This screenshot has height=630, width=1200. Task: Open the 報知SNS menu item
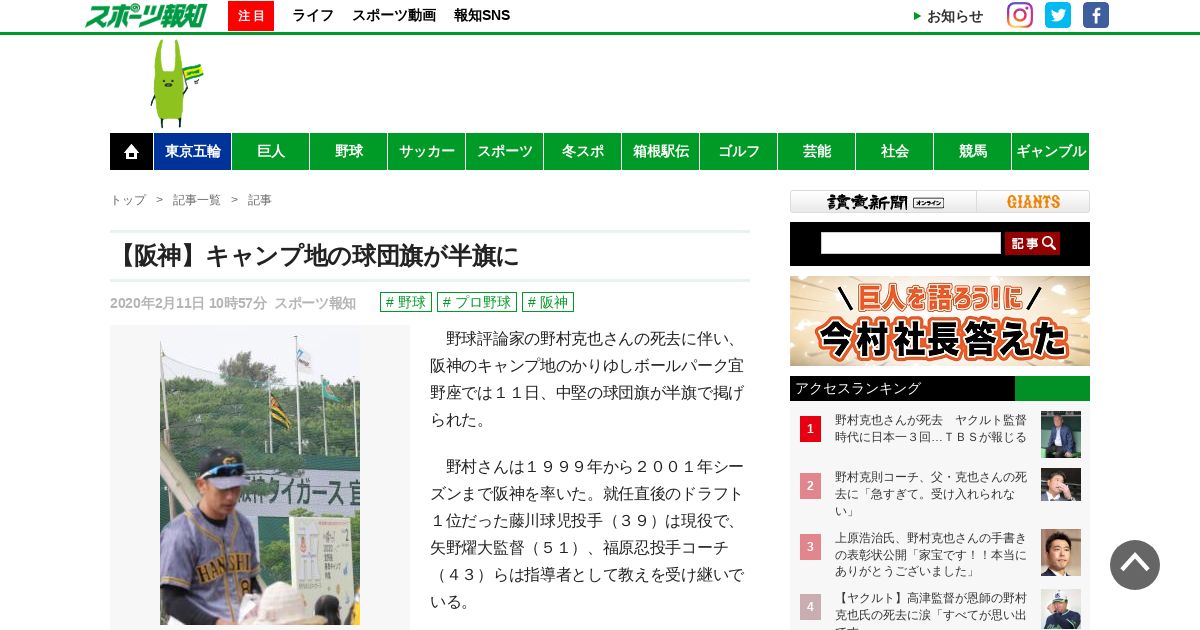[x=482, y=16]
